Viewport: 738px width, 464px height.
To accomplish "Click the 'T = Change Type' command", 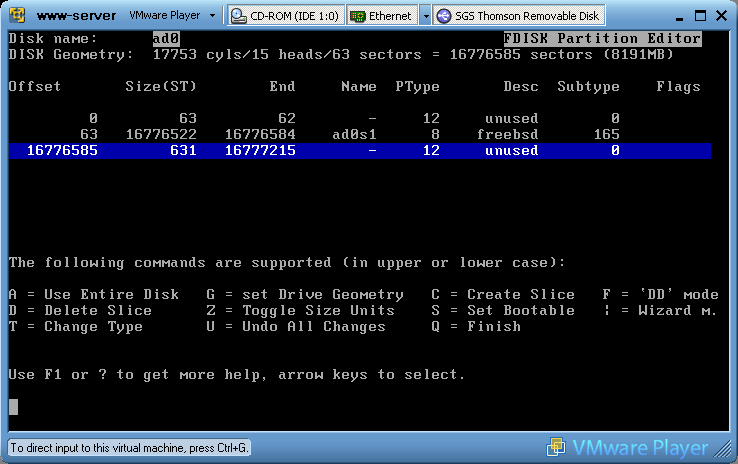I will point(75,327).
